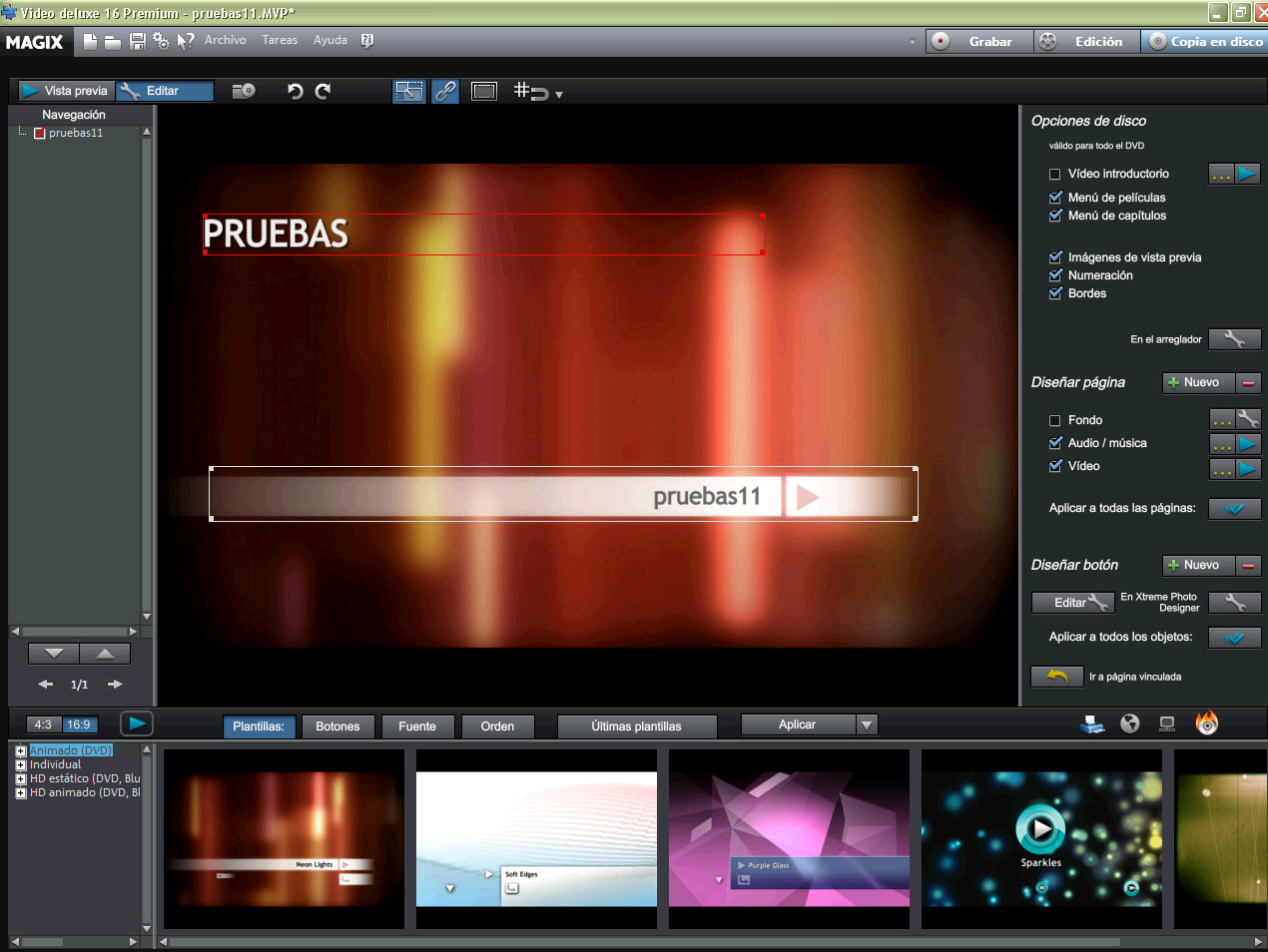The width and height of the screenshot is (1268, 952).
Task: Open the 'Aplicar' dropdown arrow
Action: (867, 725)
